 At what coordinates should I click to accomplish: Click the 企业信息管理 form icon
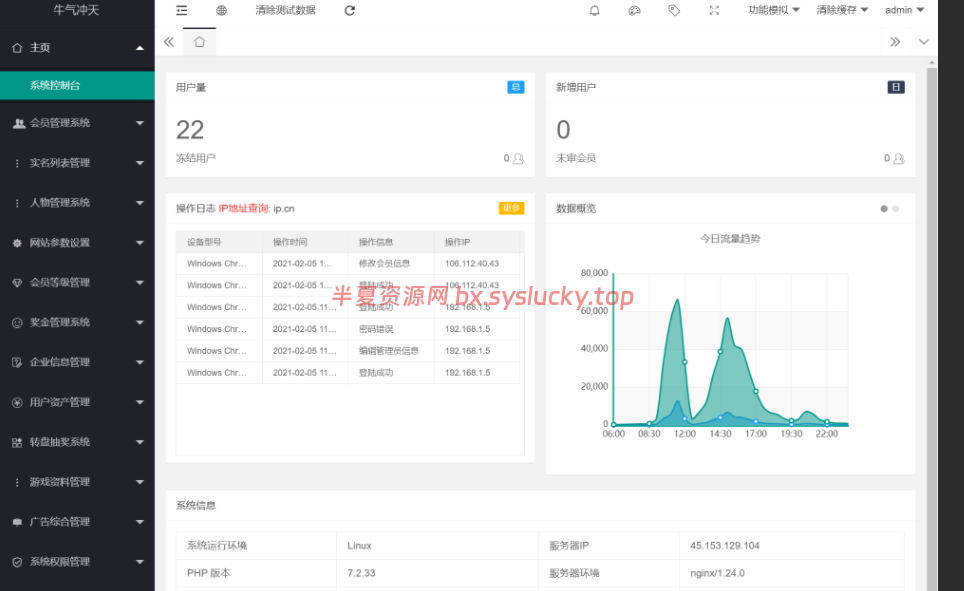pyautogui.click(x=17, y=363)
